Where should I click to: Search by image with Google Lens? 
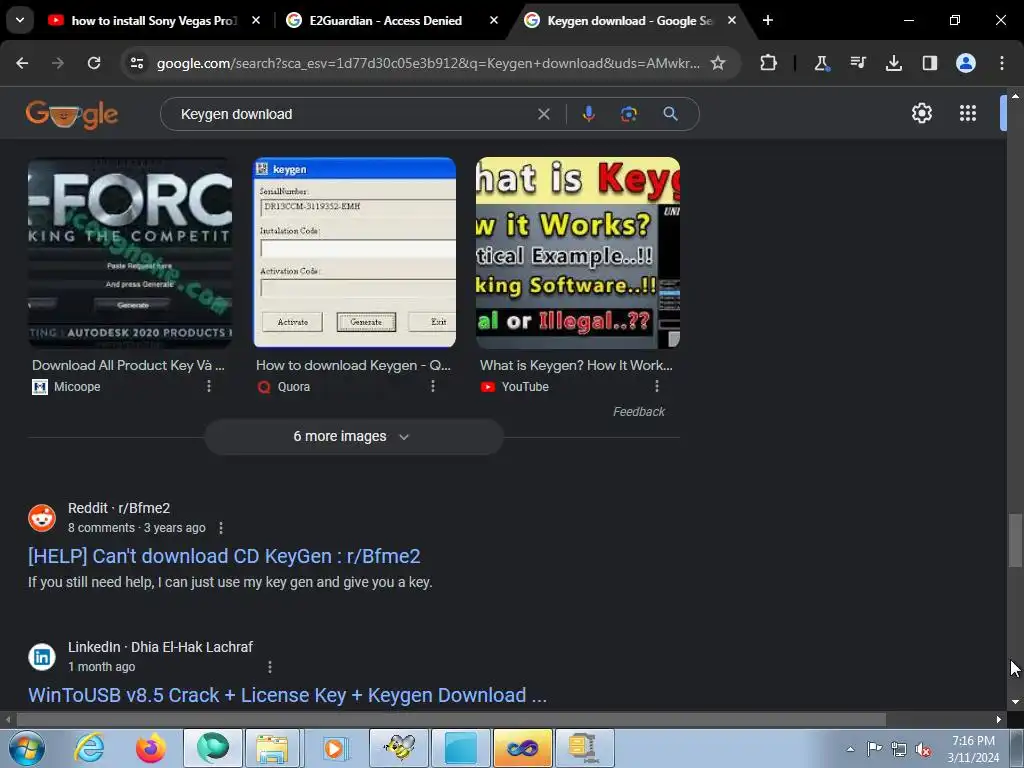[628, 114]
